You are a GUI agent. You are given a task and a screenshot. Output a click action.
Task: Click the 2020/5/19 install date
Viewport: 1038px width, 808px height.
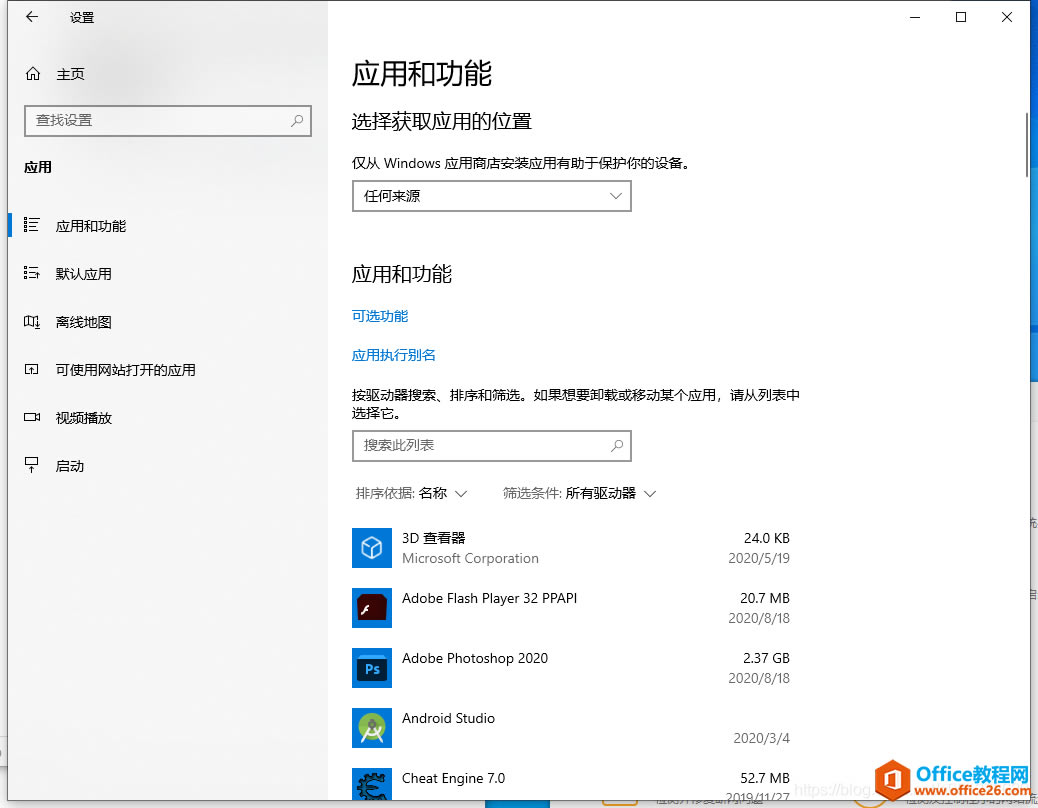click(x=759, y=558)
